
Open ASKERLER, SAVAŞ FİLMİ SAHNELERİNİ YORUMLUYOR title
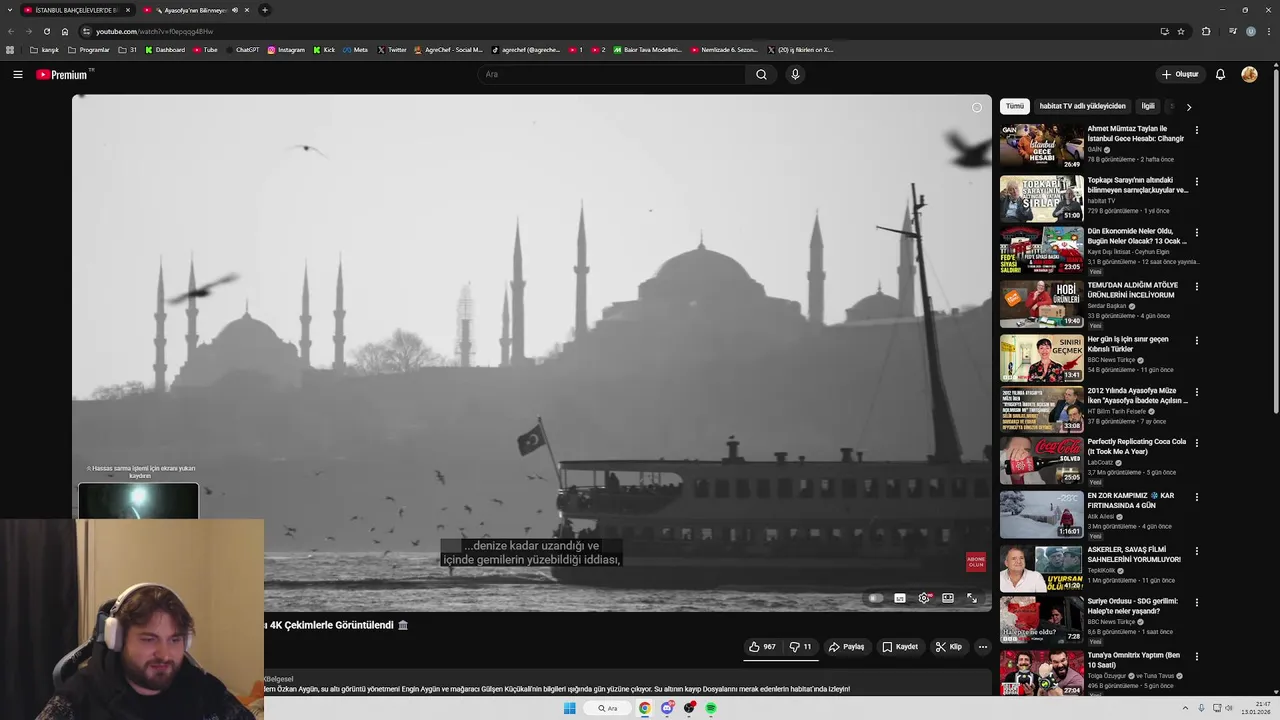(x=1134, y=555)
